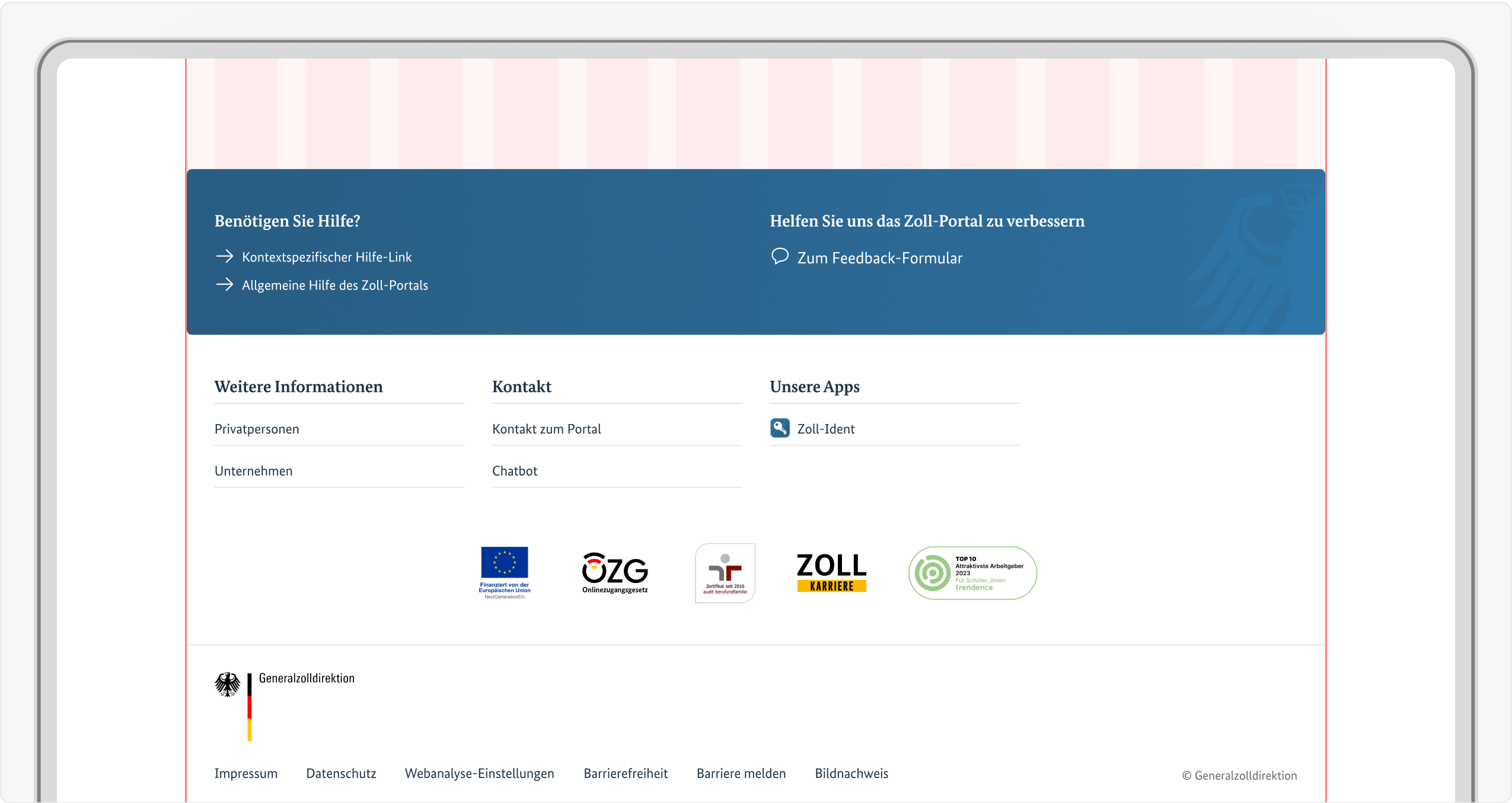Click Barriere melden
Screen dimensions: 1512x803
click(x=741, y=773)
